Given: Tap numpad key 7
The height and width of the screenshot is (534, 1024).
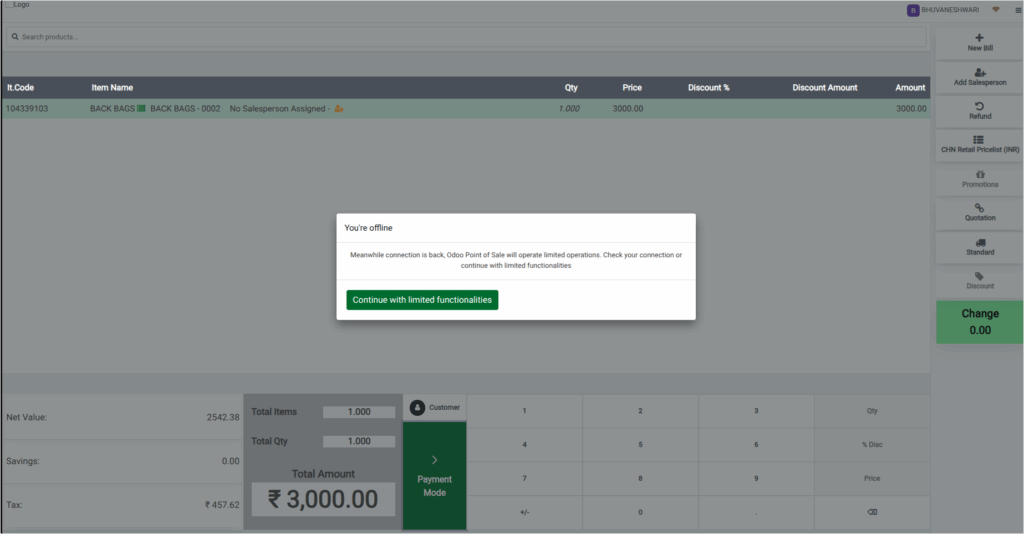Looking at the screenshot, I should [x=524, y=479].
